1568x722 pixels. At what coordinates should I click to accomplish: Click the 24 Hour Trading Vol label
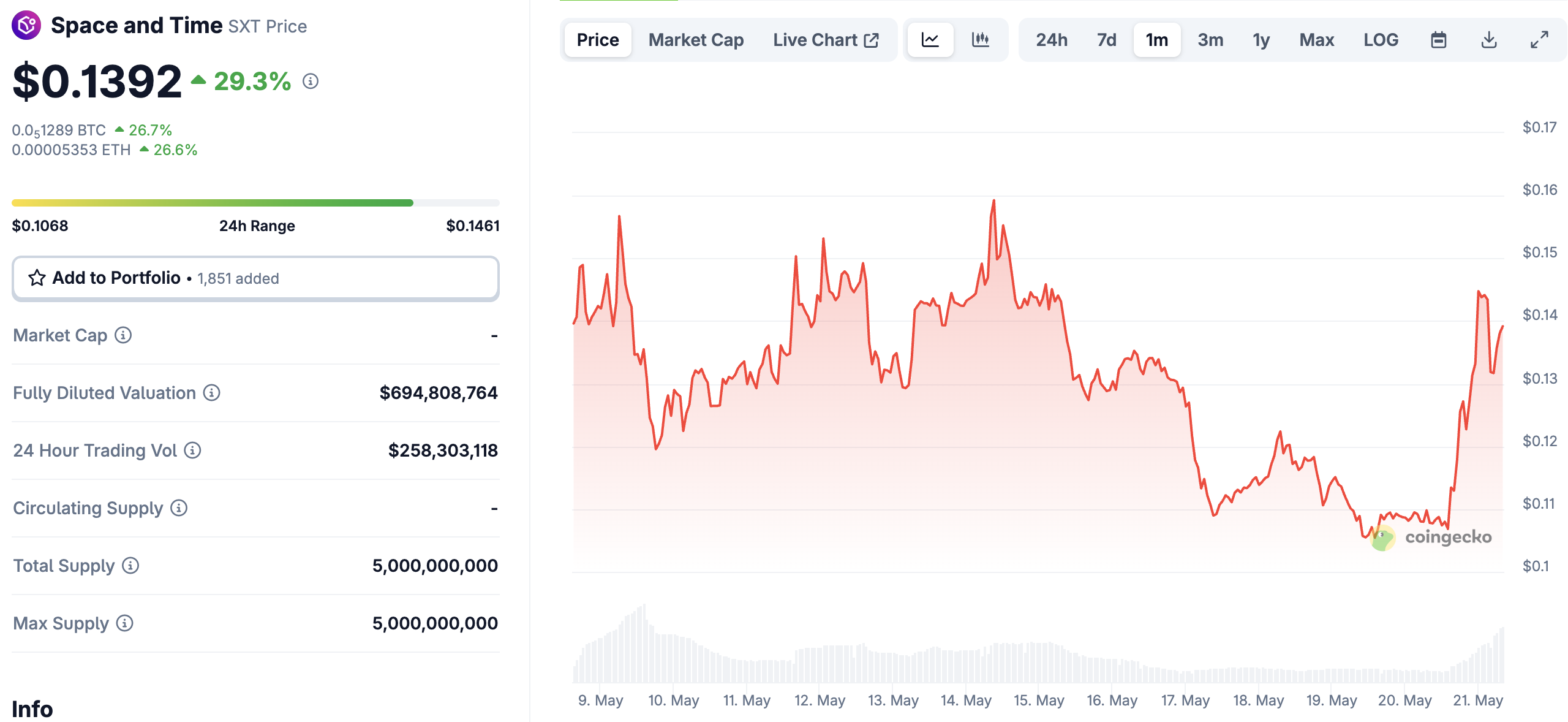[95, 450]
